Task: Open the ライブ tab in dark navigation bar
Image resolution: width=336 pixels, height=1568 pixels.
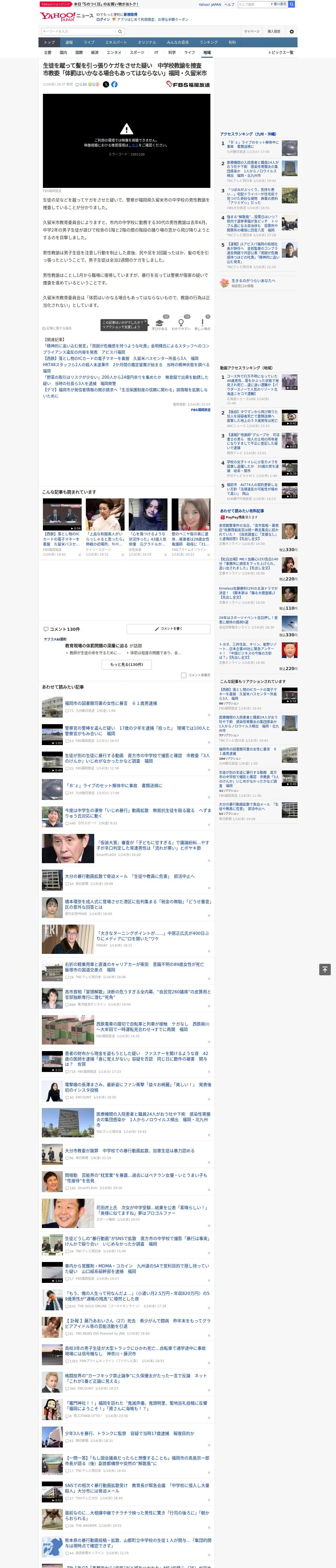Action: tap(89, 42)
